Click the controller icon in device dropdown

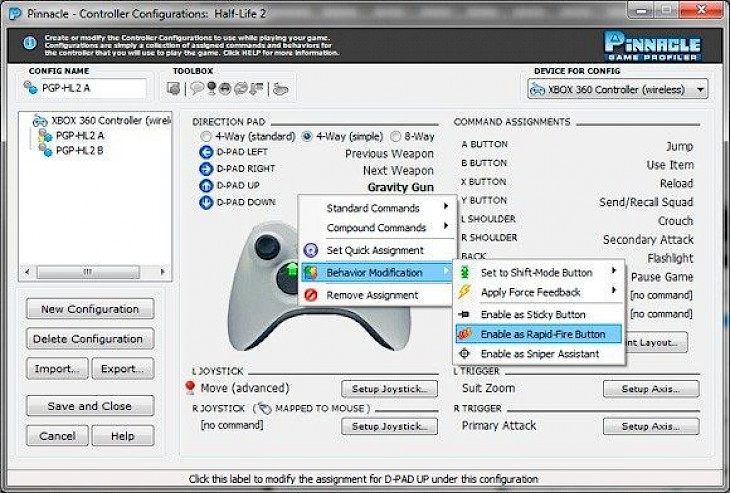click(x=538, y=89)
